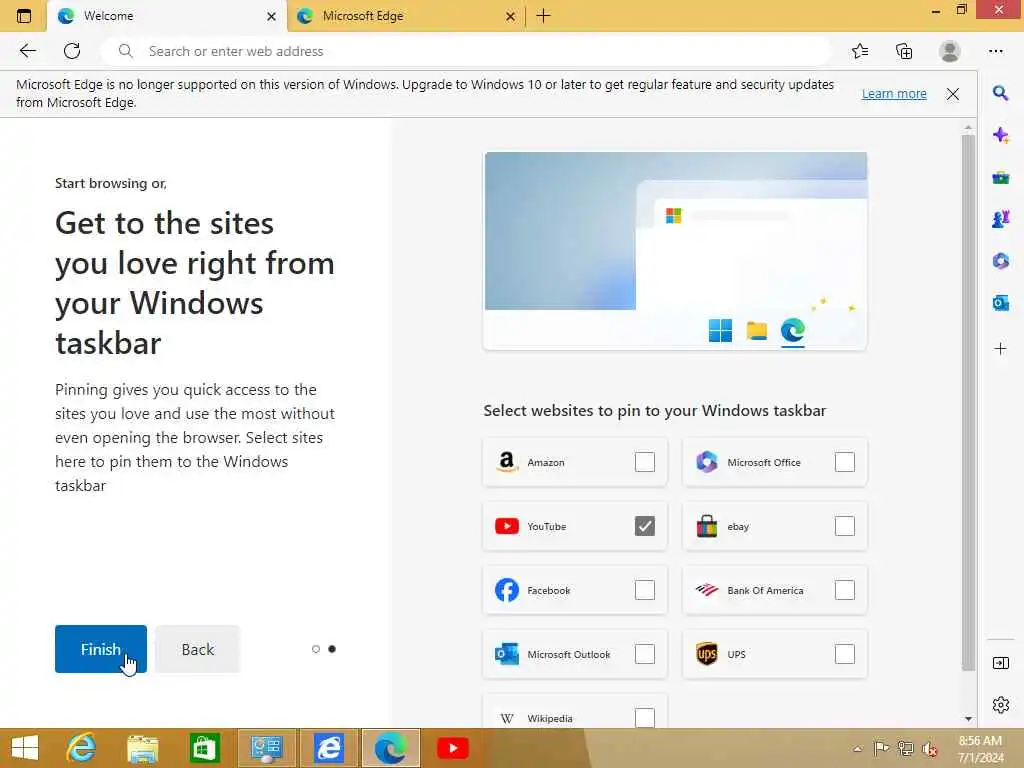Click the Amazon logo icon
This screenshot has width=1024, height=768.
point(507,462)
